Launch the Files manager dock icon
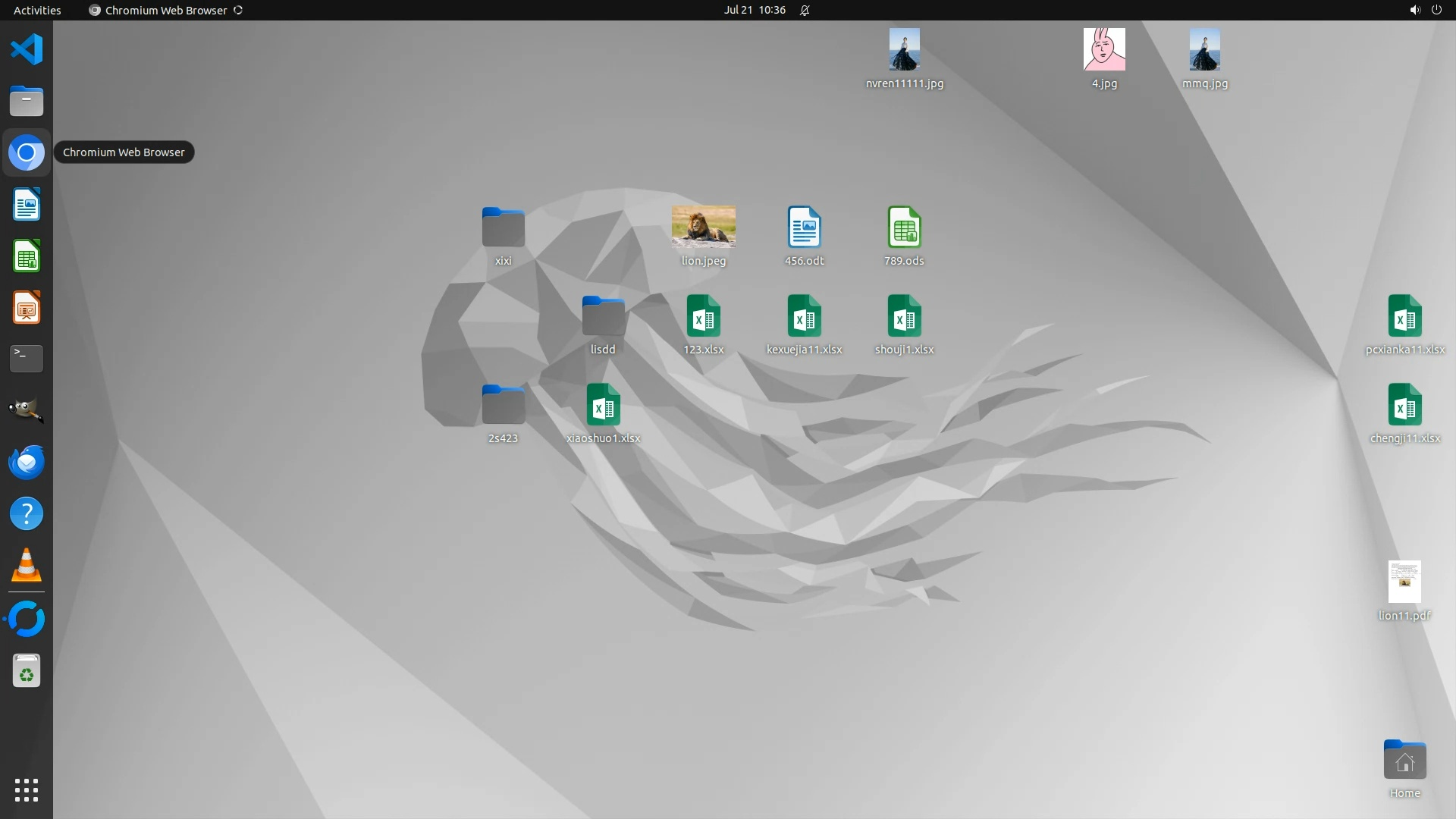This screenshot has height=819, width=1456. [27, 101]
